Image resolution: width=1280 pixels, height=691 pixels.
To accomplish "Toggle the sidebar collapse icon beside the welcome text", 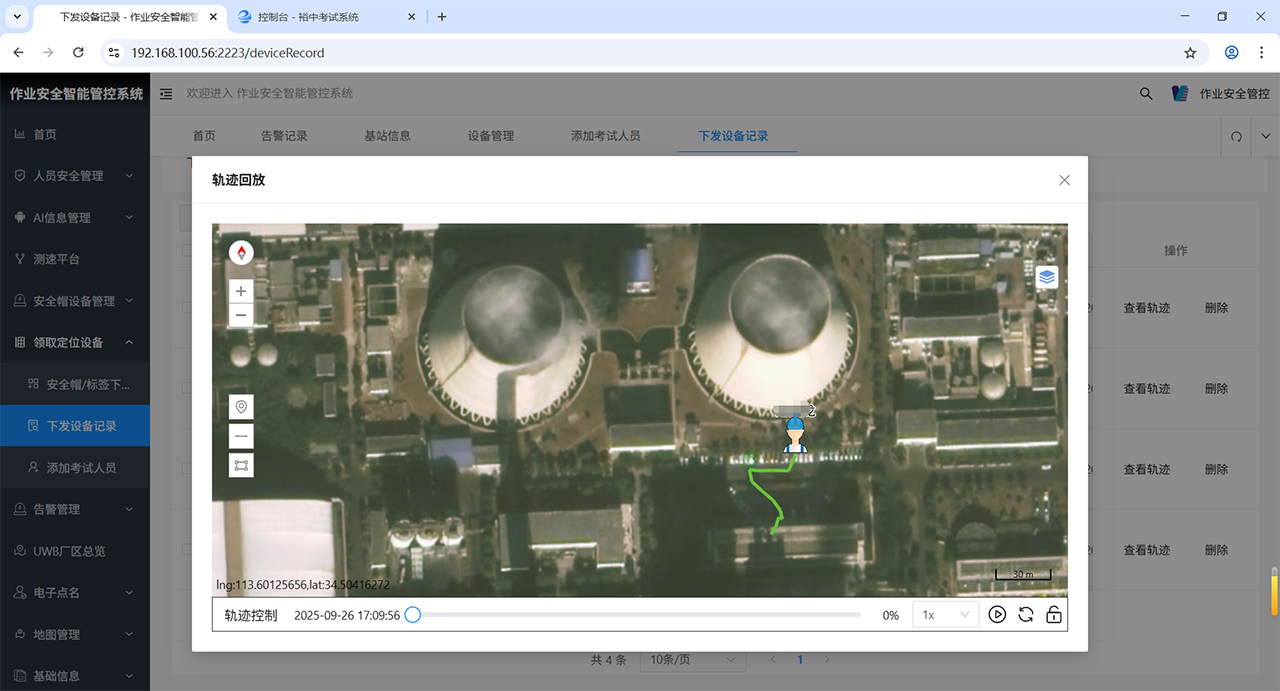I will [x=166, y=93].
